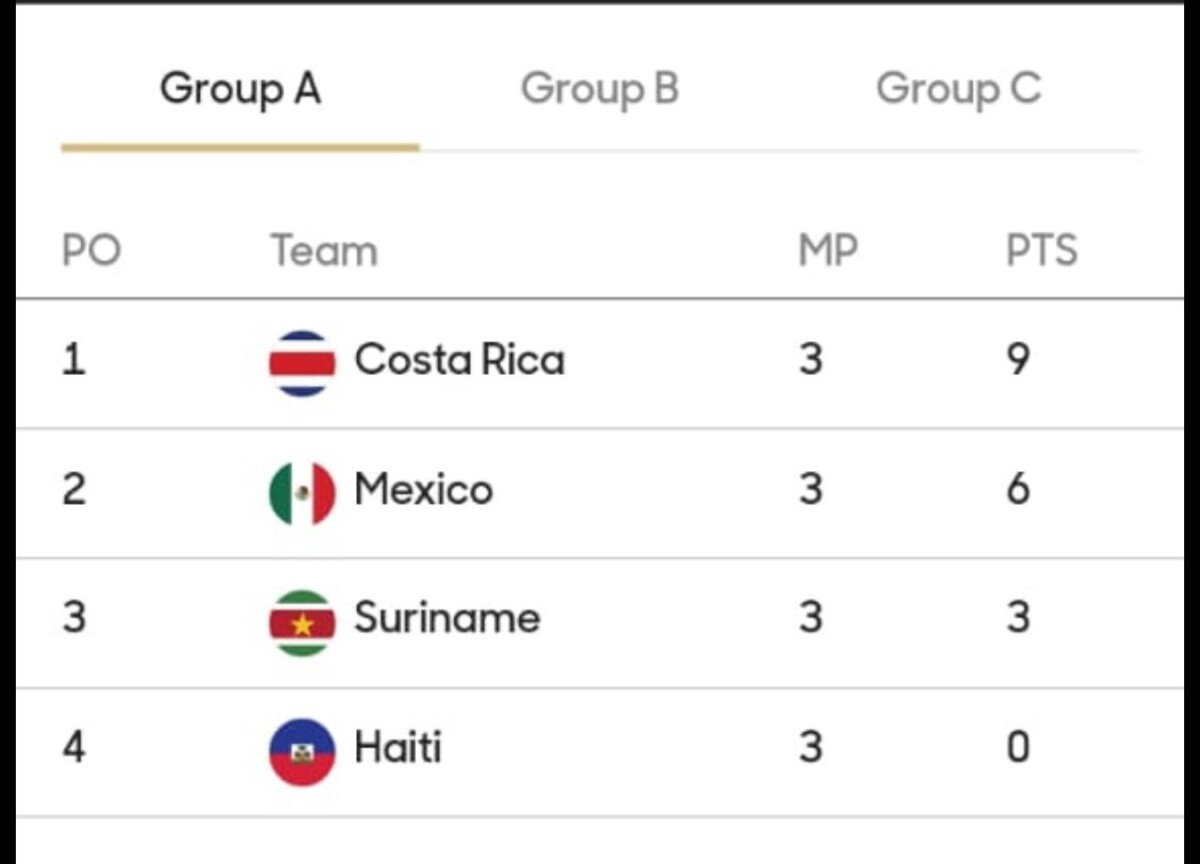
Task: Click Suriname's matches played value
Action: [x=811, y=618]
